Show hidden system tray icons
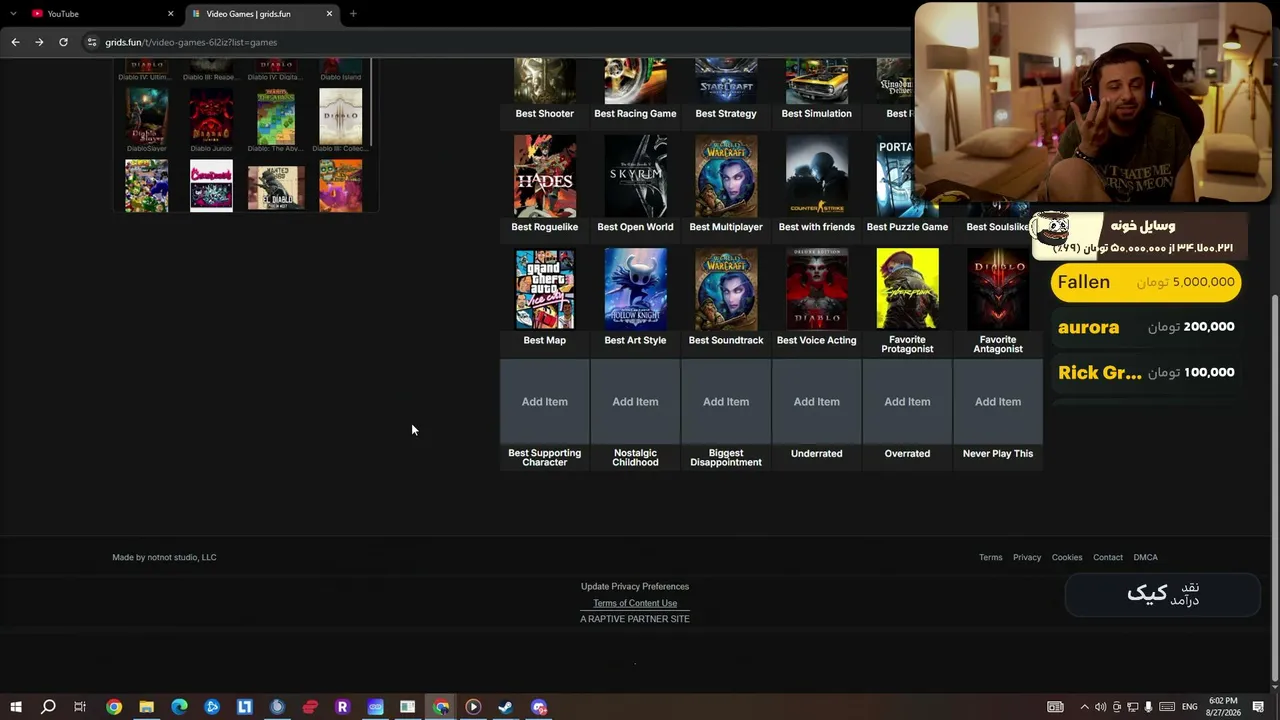This screenshot has height=720, width=1280. tap(1084, 707)
